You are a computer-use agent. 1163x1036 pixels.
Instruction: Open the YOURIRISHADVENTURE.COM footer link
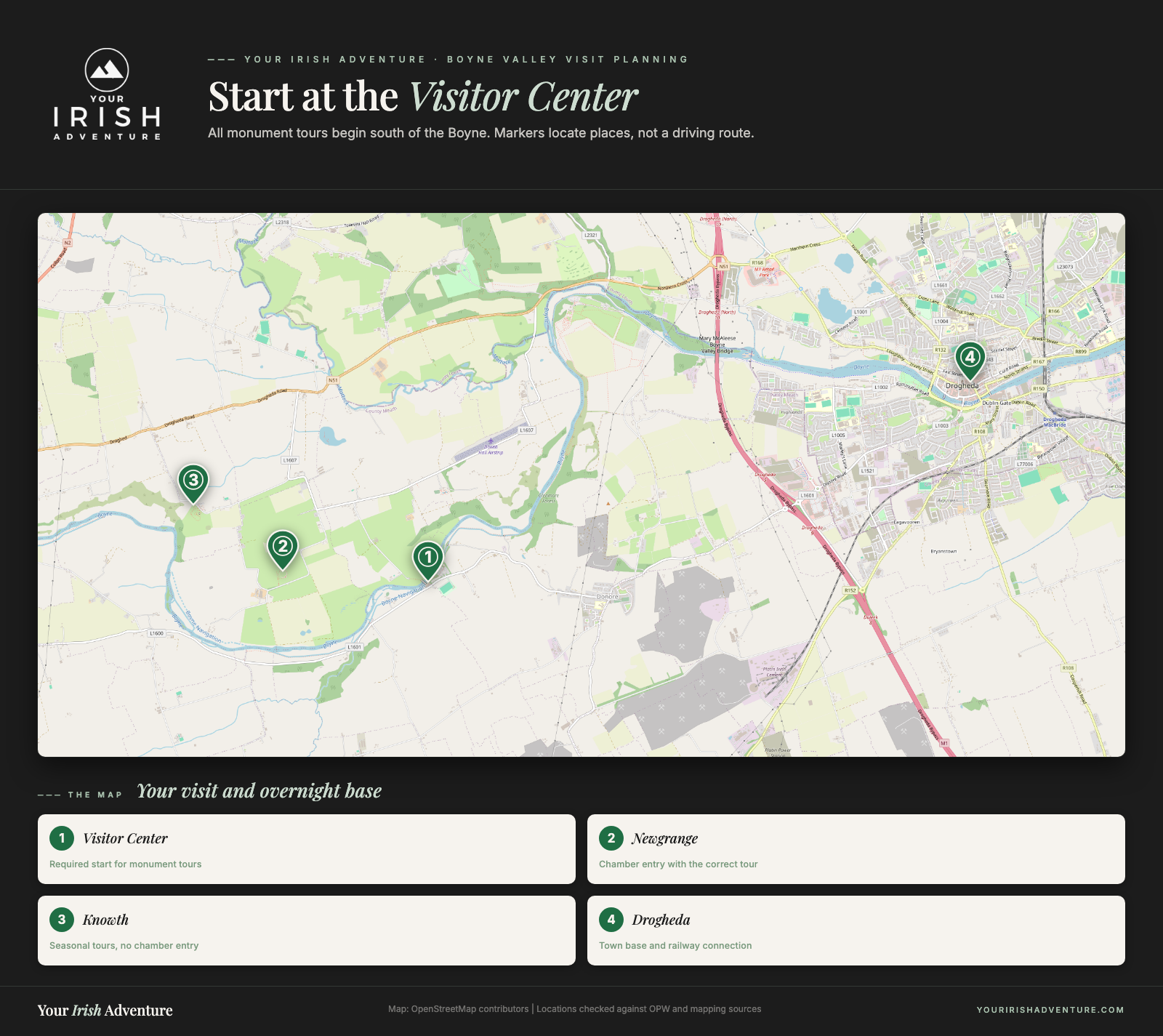click(1050, 1010)
